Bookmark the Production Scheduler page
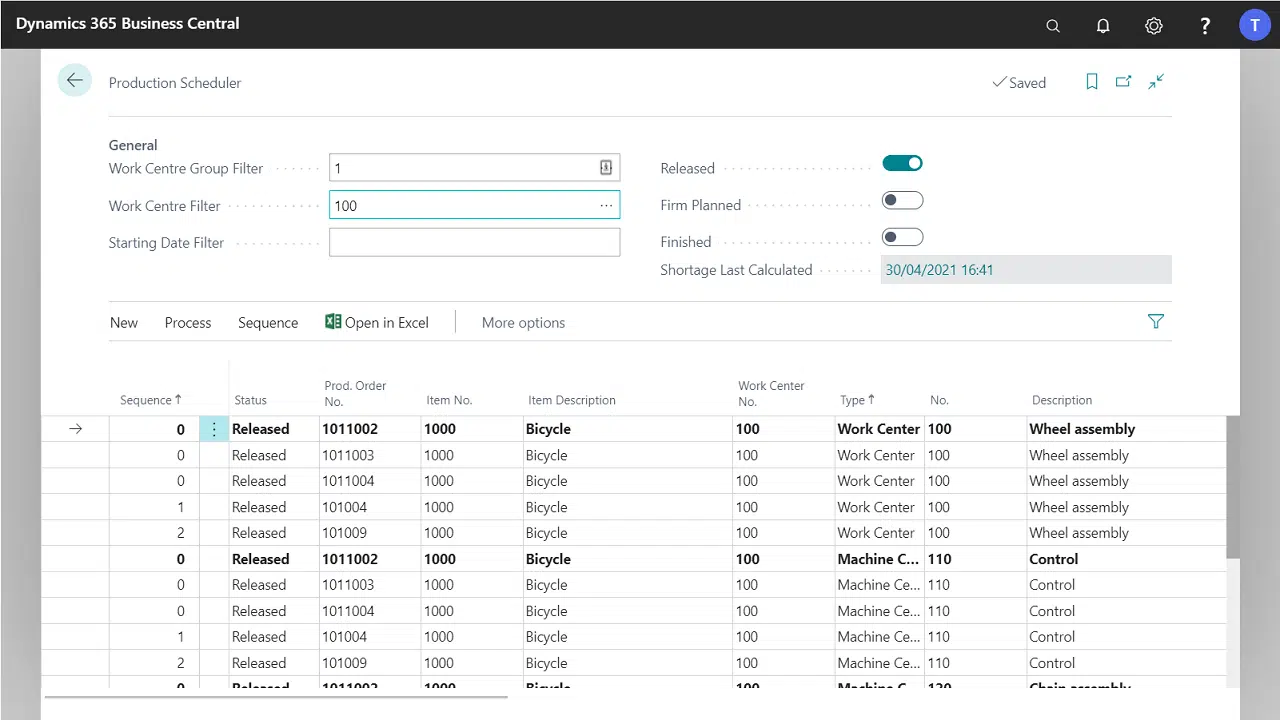 [x=1091, y=82]
